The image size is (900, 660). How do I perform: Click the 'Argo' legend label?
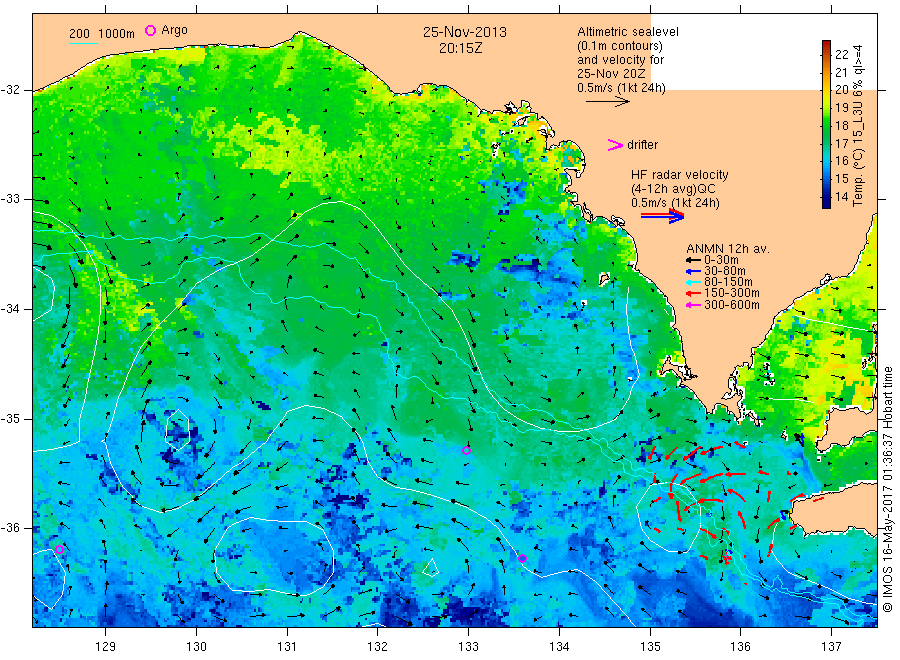click(x=174, y=30)
